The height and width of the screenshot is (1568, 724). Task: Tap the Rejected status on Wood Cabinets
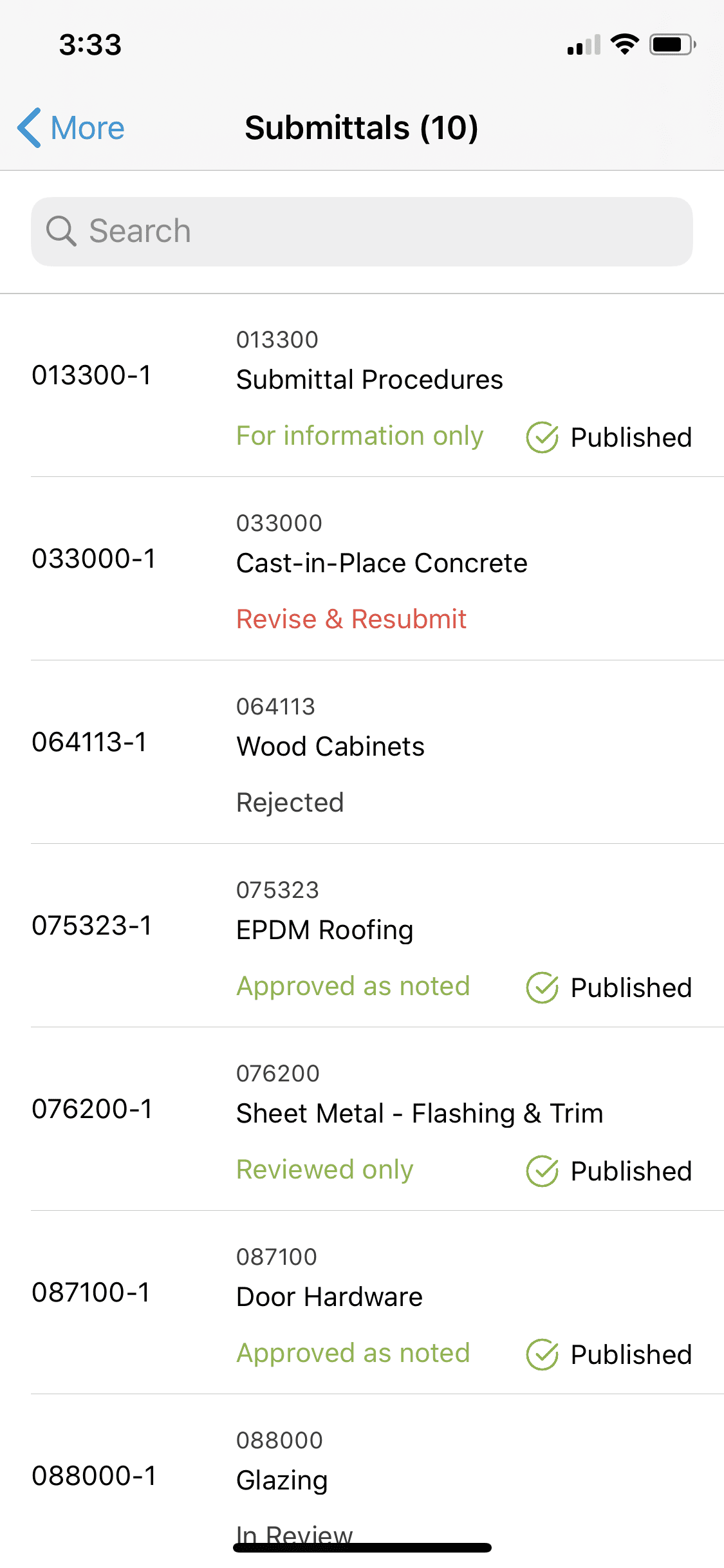click(290, 803)
